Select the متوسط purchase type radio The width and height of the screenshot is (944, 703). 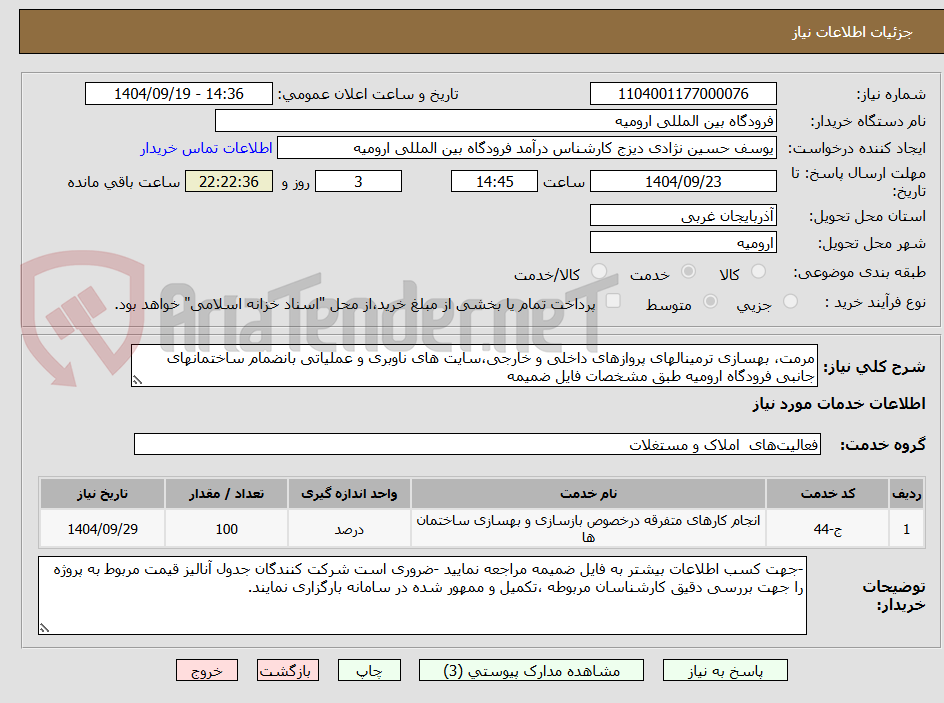pyautogui.click(x=710, y=302)
